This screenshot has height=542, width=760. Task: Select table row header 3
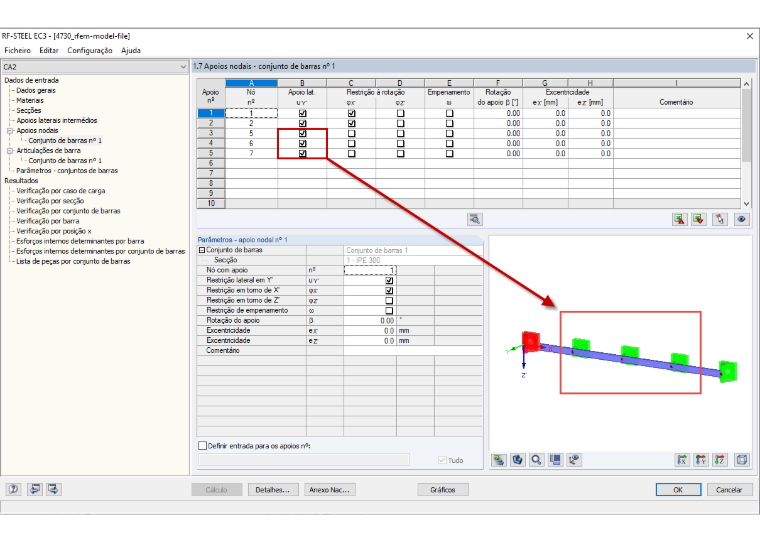coord(211,133)
